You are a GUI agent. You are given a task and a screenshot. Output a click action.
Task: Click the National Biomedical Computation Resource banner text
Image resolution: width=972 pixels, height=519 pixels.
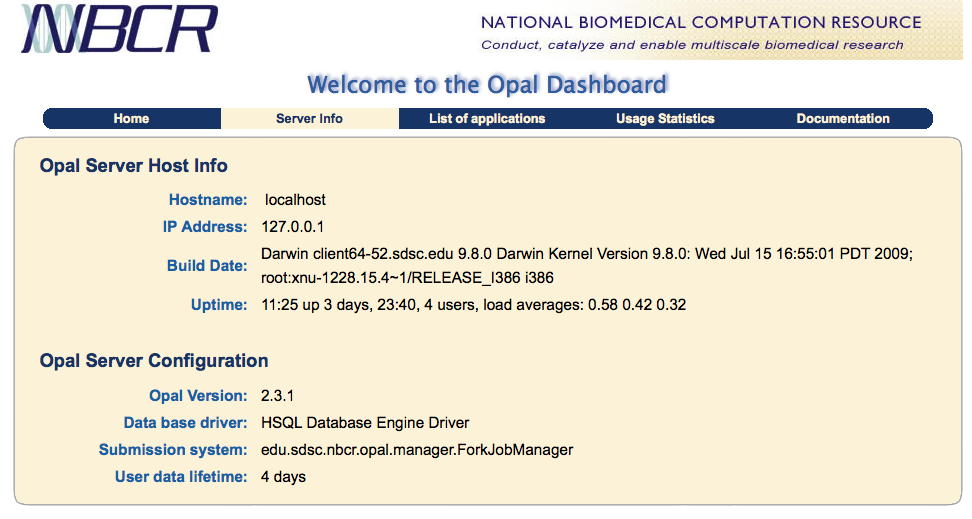(701, 22)
